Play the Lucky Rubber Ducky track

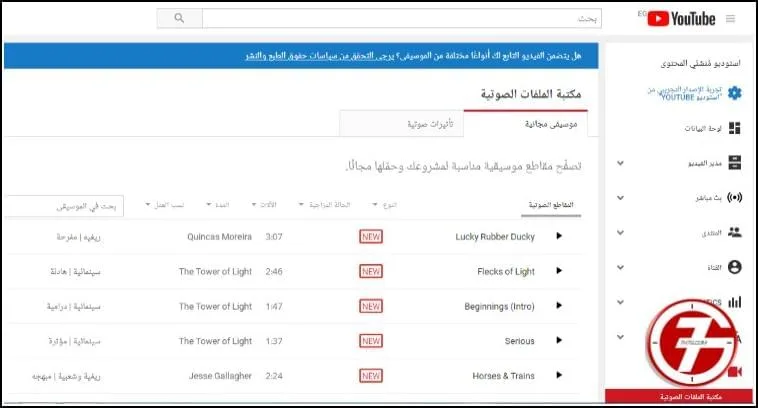(x=559, y=236)
